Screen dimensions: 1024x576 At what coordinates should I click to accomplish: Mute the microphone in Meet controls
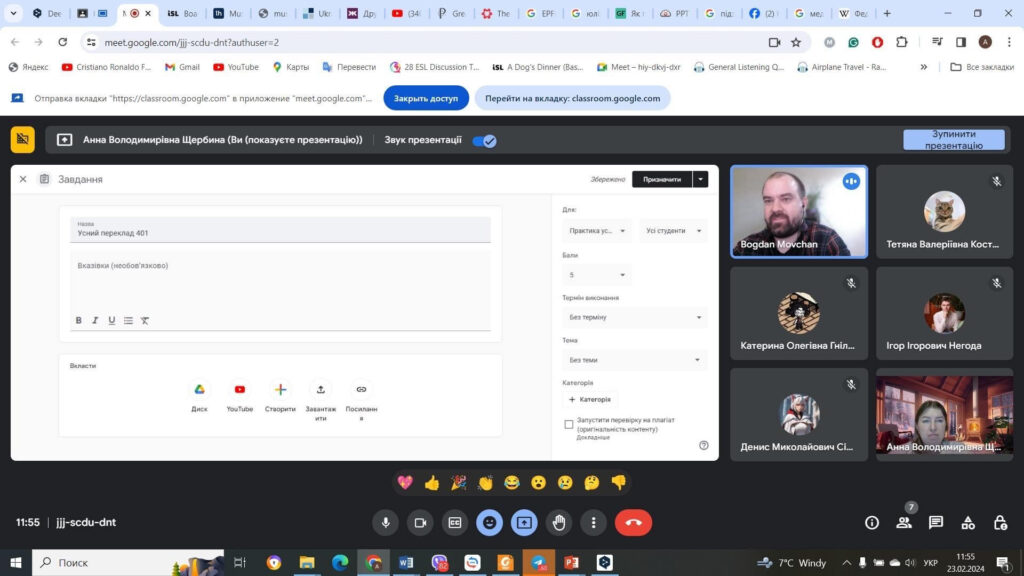point(386,522)
